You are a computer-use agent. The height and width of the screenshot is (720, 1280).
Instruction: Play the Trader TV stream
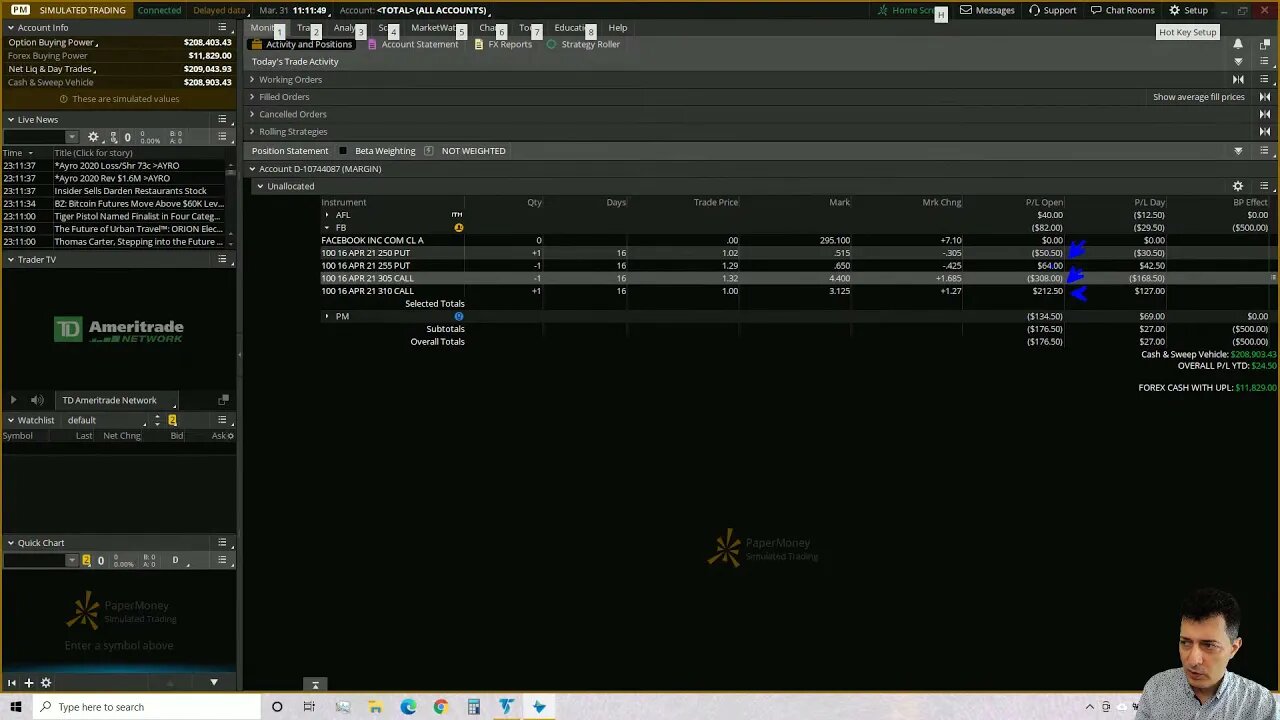tap(13, 400)
